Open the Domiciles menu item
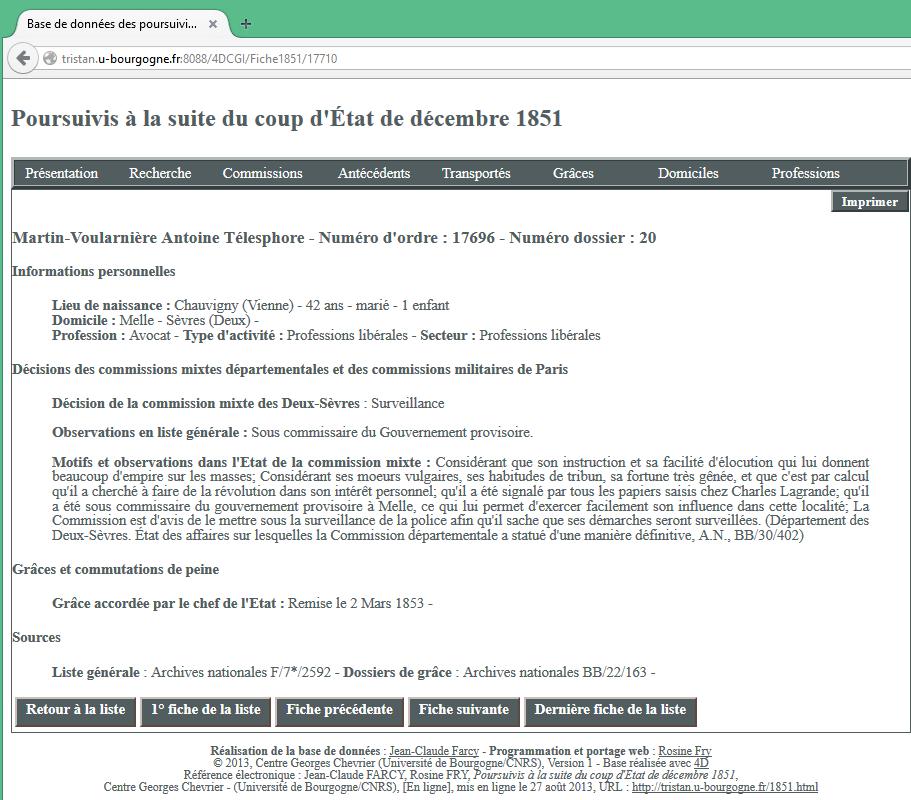Screen dimensions: 911x800 tap(688, 173)
